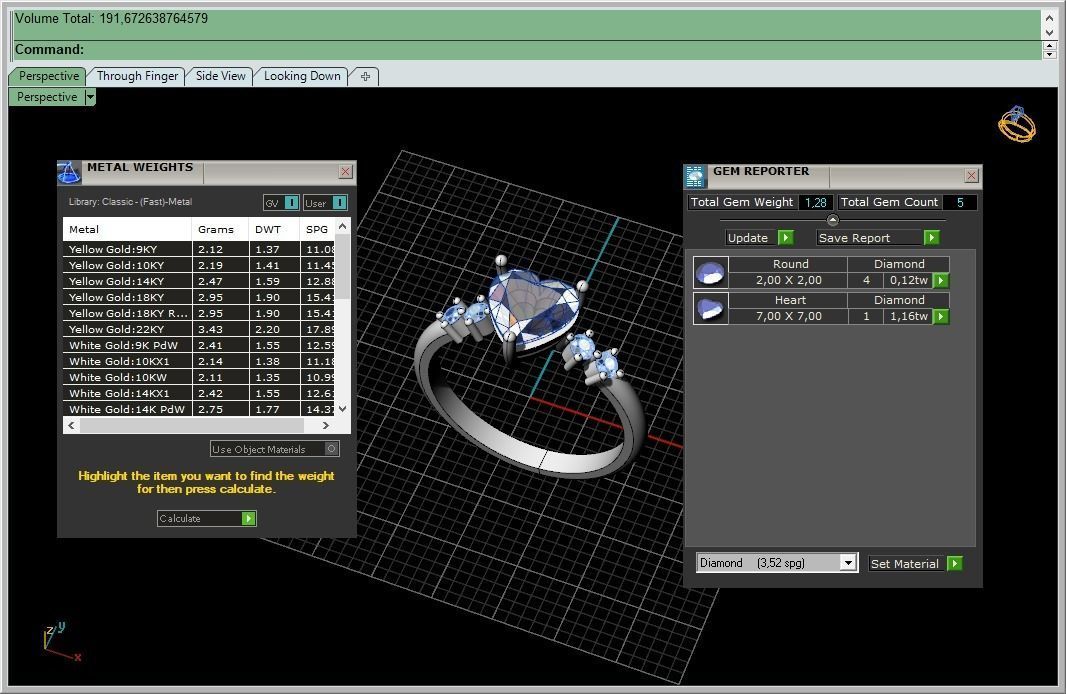
Task: Open the Perspective viewport dropdown arrow
Action: coord(90,97)
